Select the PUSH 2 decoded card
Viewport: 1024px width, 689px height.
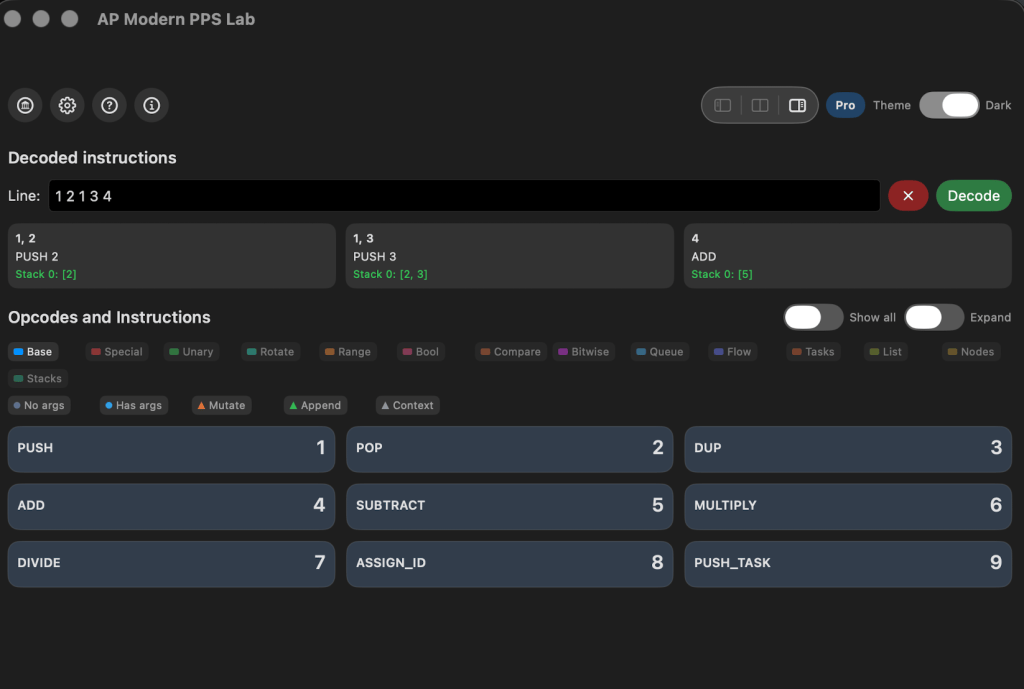tap(172, 256)
